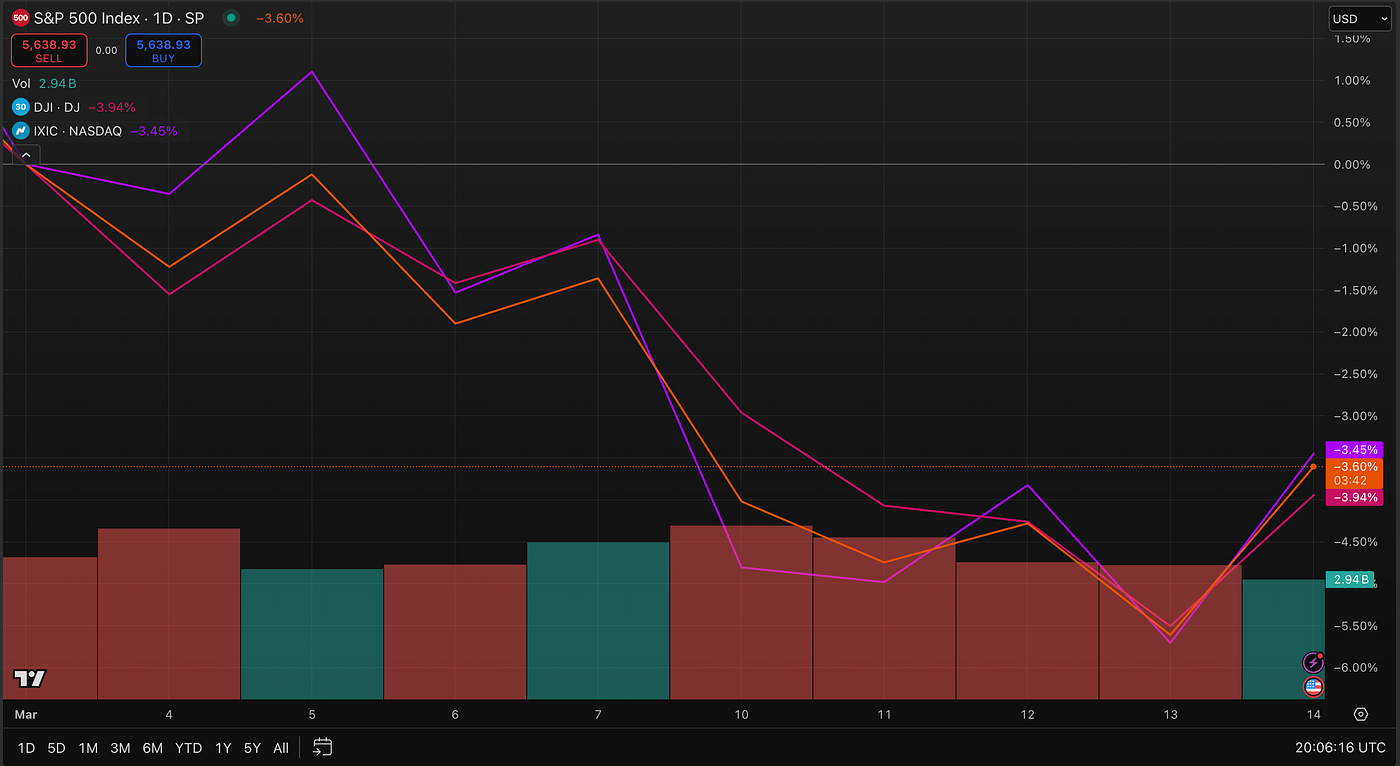Click the BUY 5,638.93 button
Viewport: 1400px width, 766px height.
pos(163,50)
